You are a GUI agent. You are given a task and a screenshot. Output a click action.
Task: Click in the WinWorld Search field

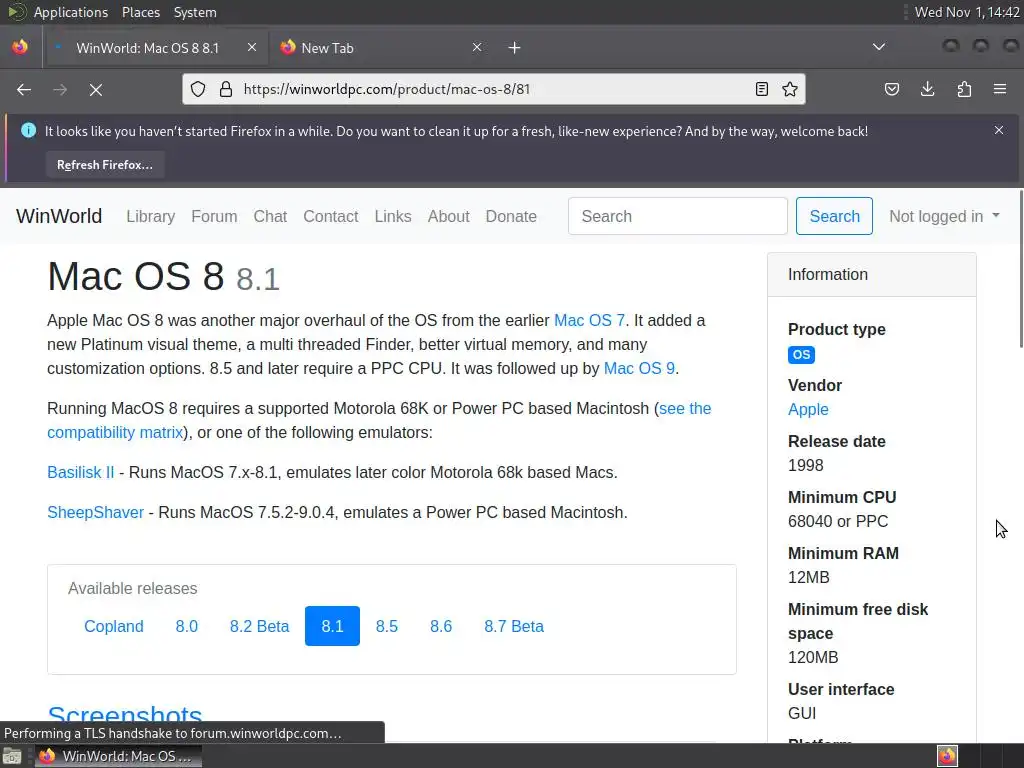pyautogui.click(x=677, y=216)
